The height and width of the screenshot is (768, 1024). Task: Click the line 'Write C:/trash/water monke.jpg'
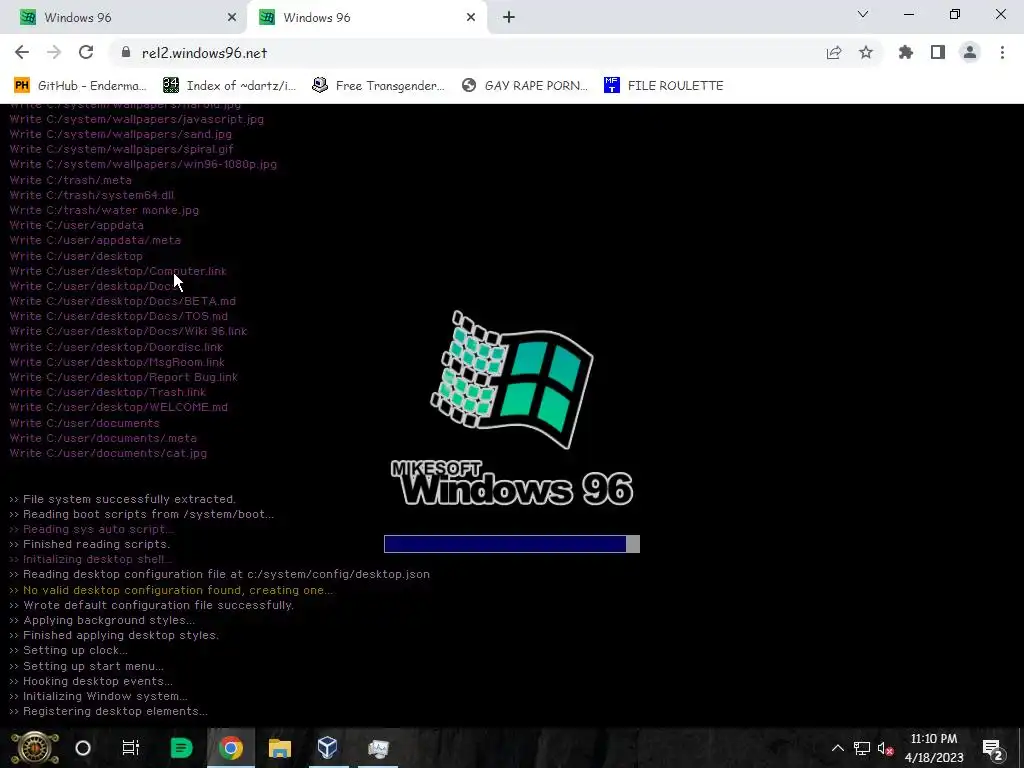[104, 210]
